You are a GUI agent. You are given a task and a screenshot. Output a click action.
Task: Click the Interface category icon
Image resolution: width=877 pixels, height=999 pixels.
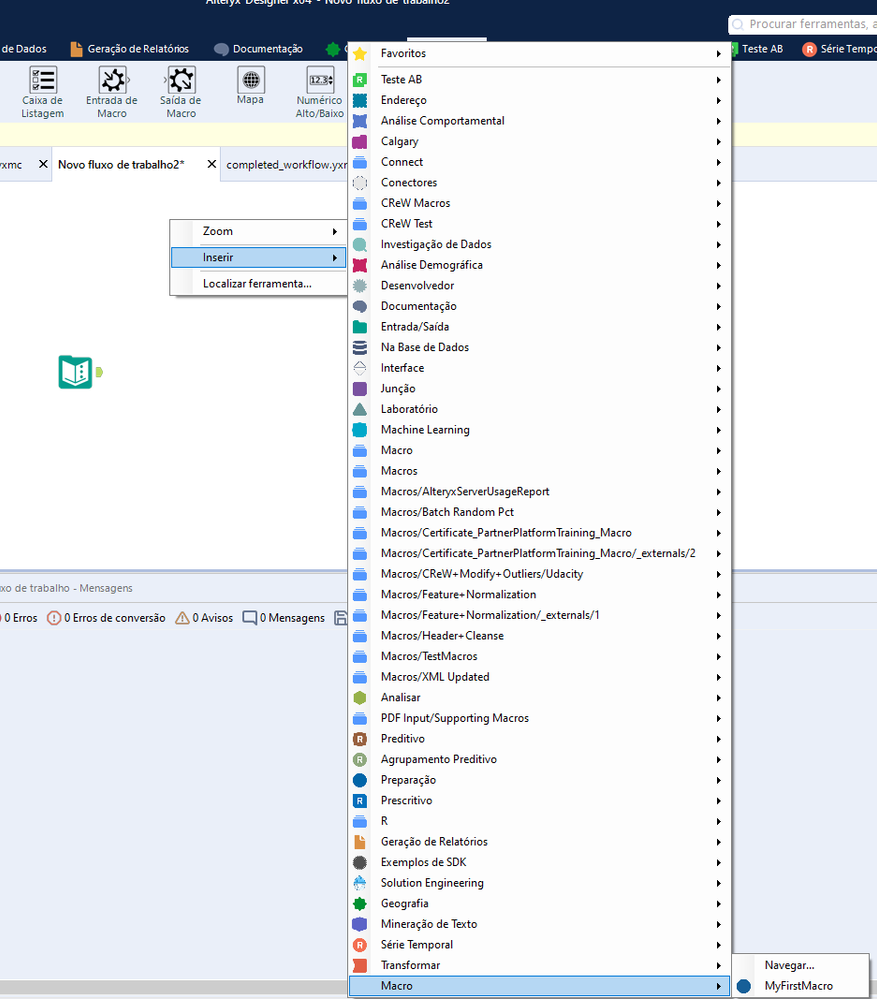pyautogui.click(x=360, y=368)
